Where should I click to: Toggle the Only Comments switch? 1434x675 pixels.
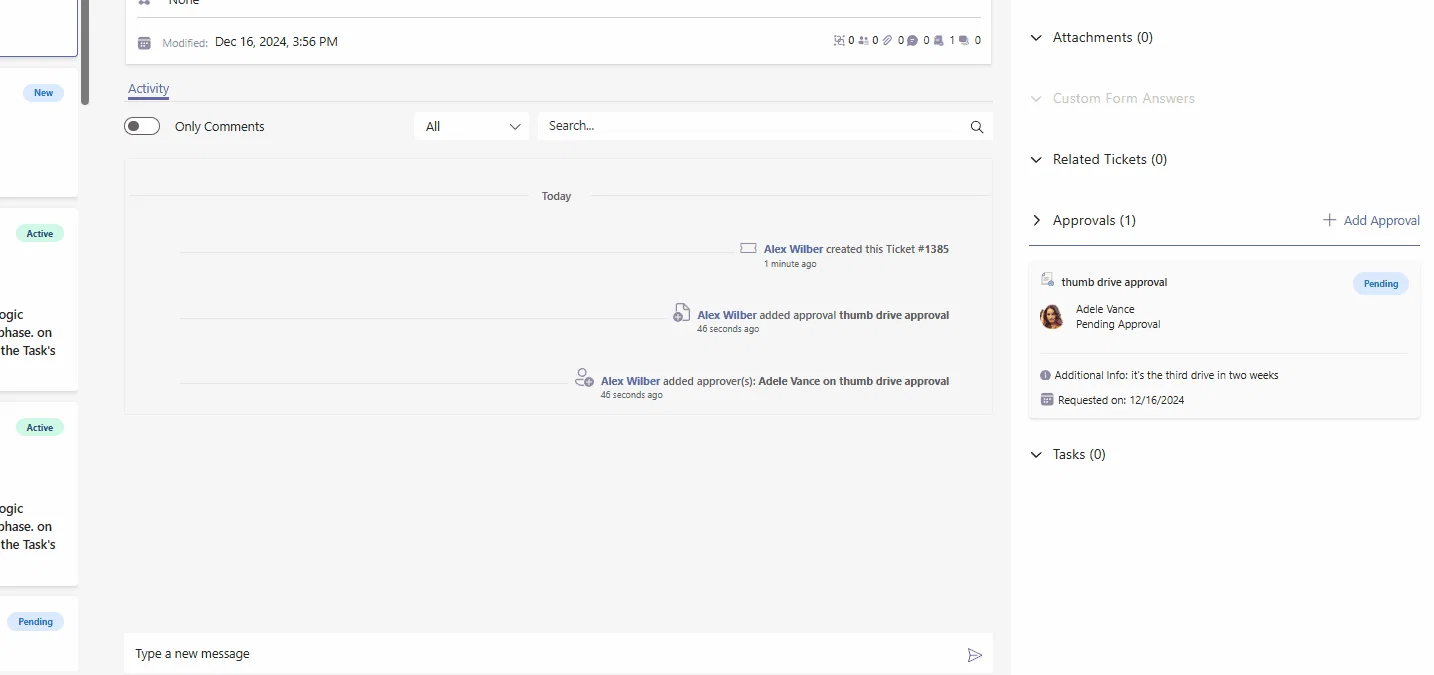pyautogui.click(x=142, y=126)
